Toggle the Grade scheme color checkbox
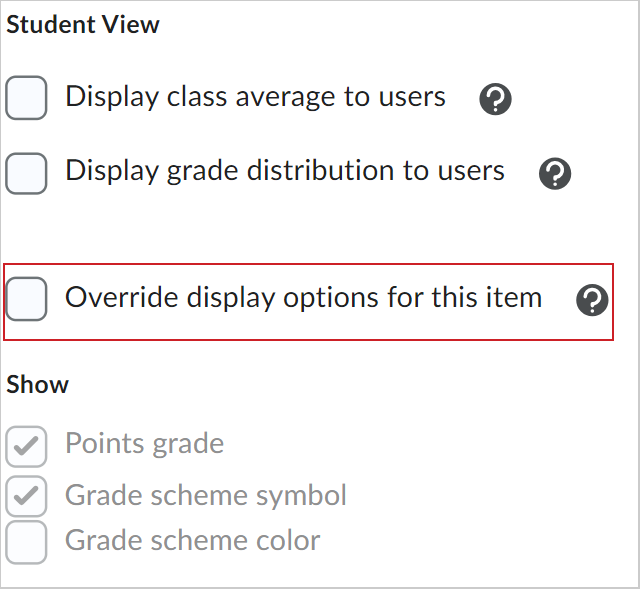Screen dimensions: 640x590 coord(27,542)
